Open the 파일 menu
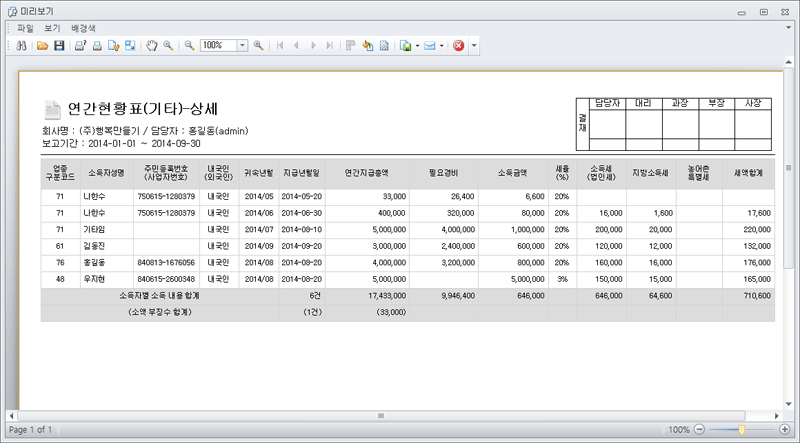The height and width of the screenshot is (443, 800). click(x=25, y=28)
